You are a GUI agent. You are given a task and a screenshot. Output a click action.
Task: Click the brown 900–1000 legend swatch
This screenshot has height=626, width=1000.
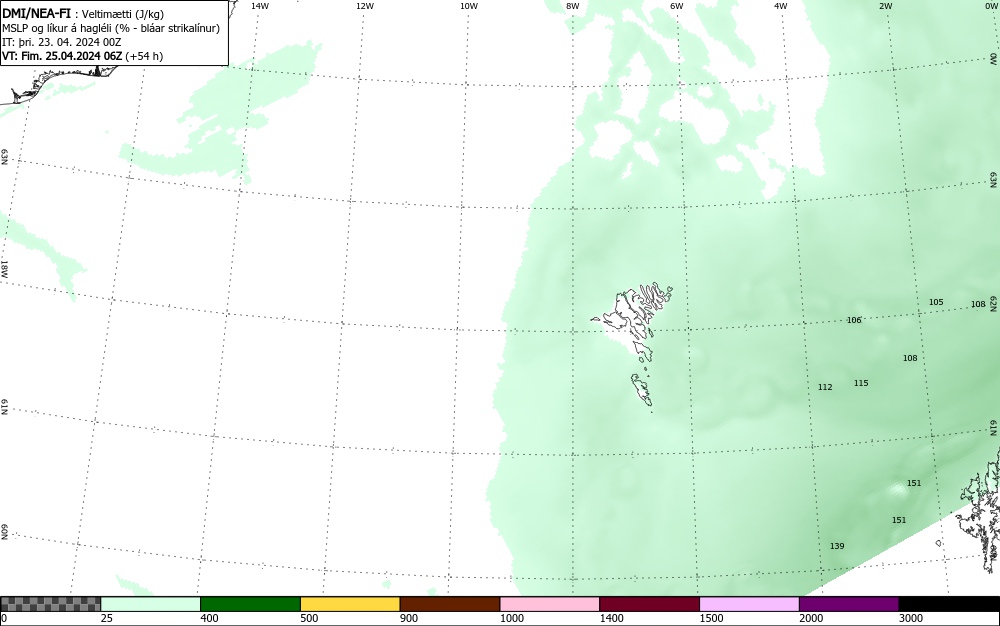450,604
